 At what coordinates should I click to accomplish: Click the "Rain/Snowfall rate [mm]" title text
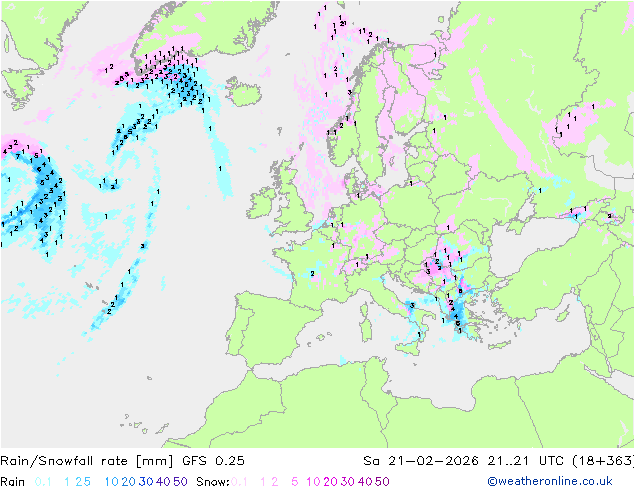(87, 461)
